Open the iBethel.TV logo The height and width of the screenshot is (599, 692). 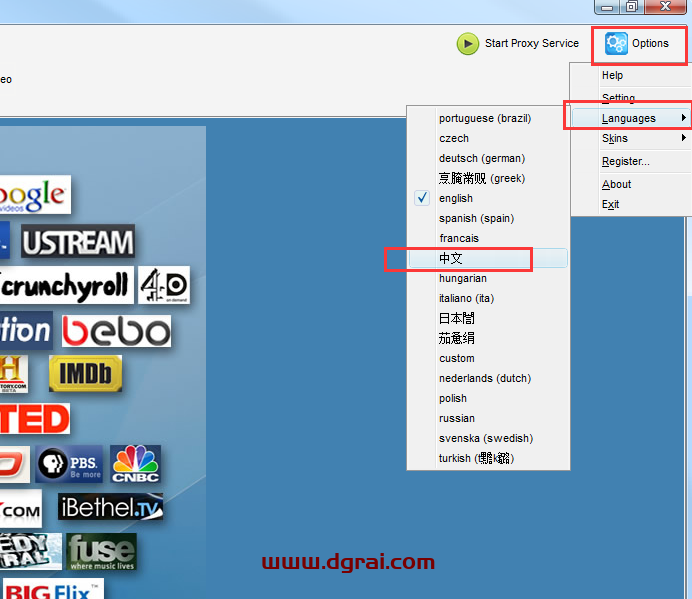point(110,508)
